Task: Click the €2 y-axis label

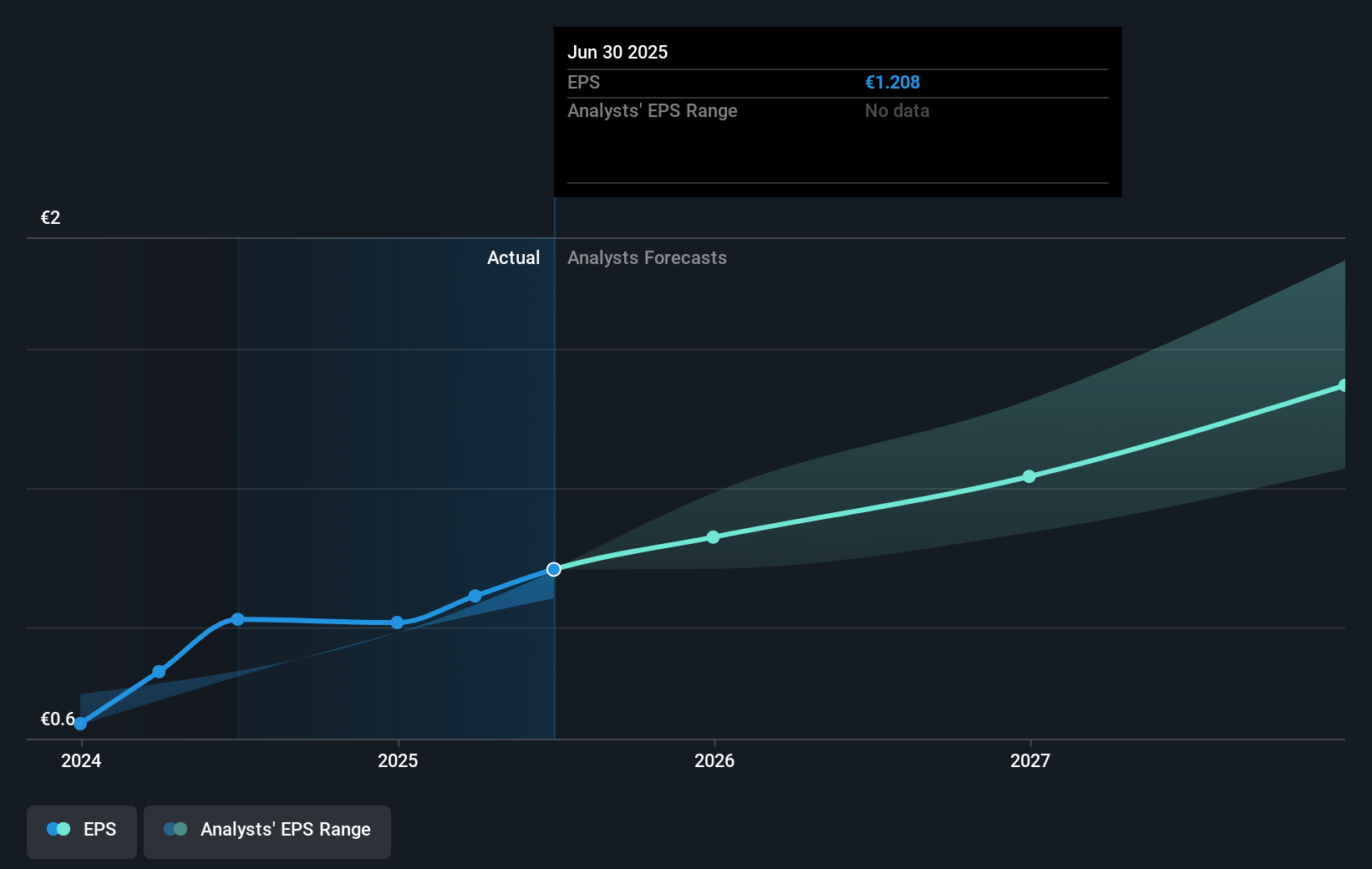Action: (51, 218)
